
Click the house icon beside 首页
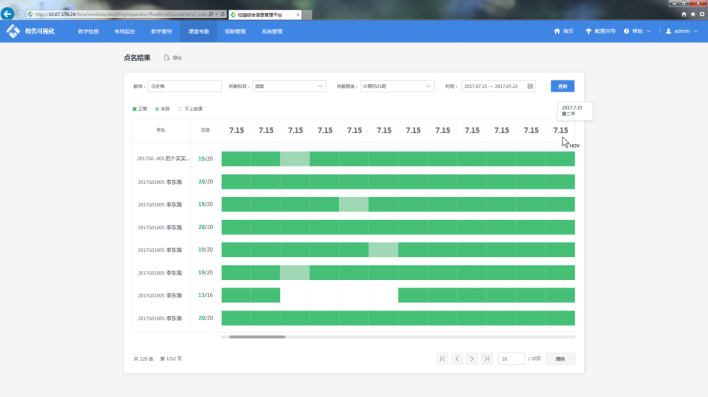click(x=557, y=31)
